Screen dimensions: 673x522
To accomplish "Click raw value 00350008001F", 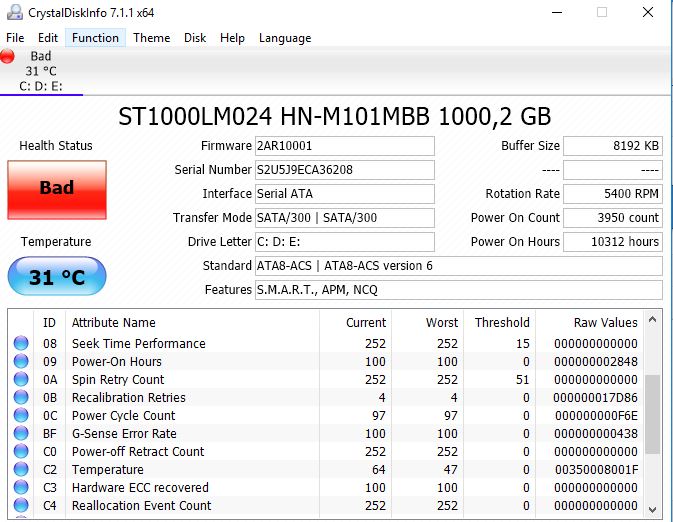I will click(x=596, y=470).
